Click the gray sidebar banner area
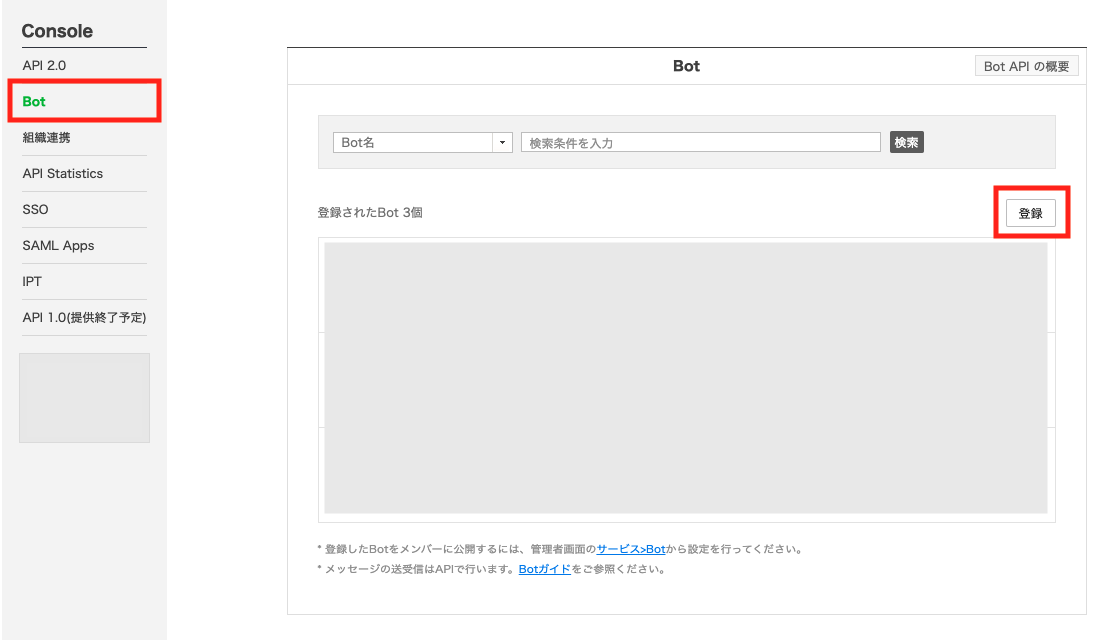 tap(84, 397)
